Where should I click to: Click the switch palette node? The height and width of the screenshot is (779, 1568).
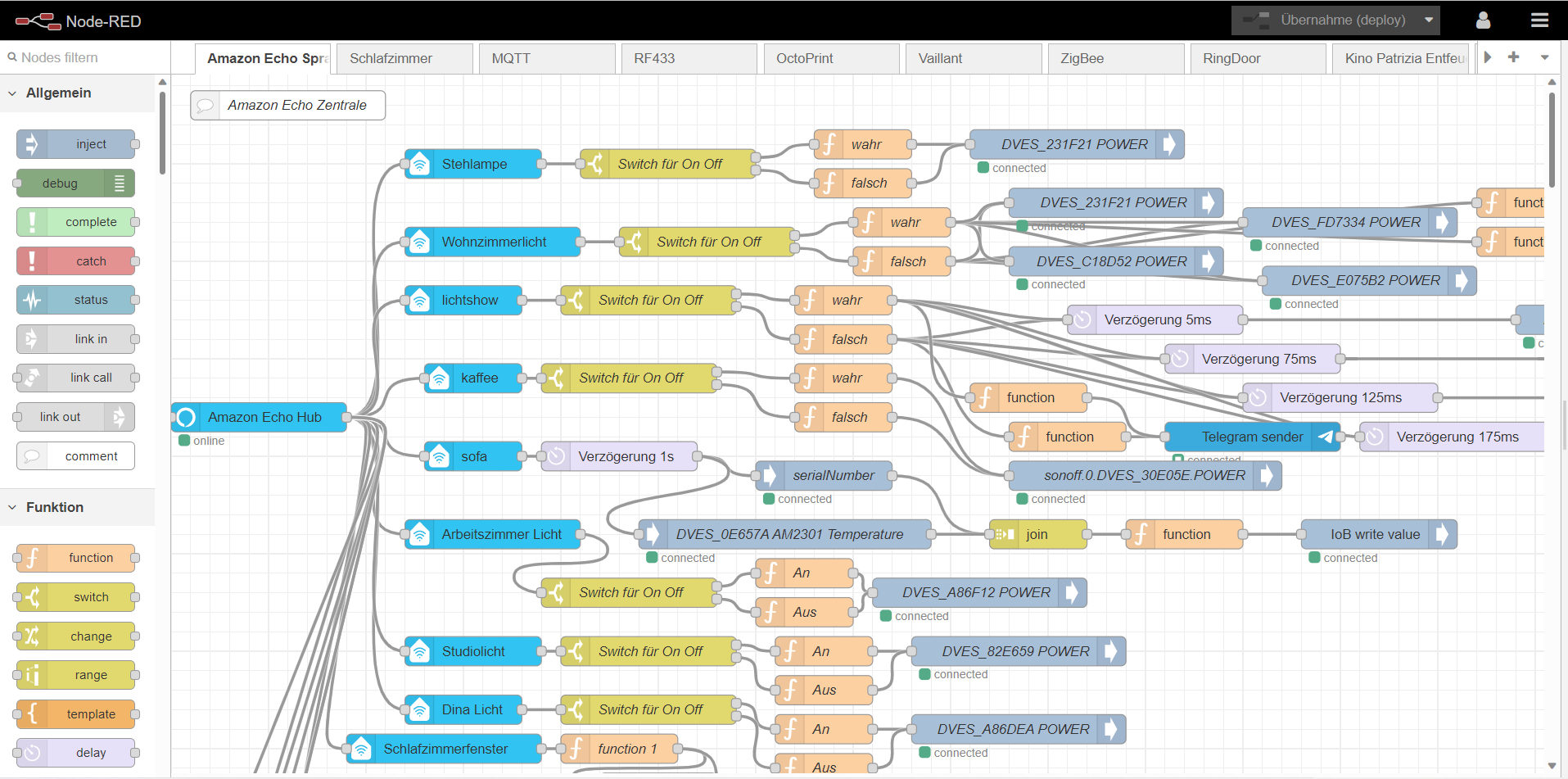point(75,597)
